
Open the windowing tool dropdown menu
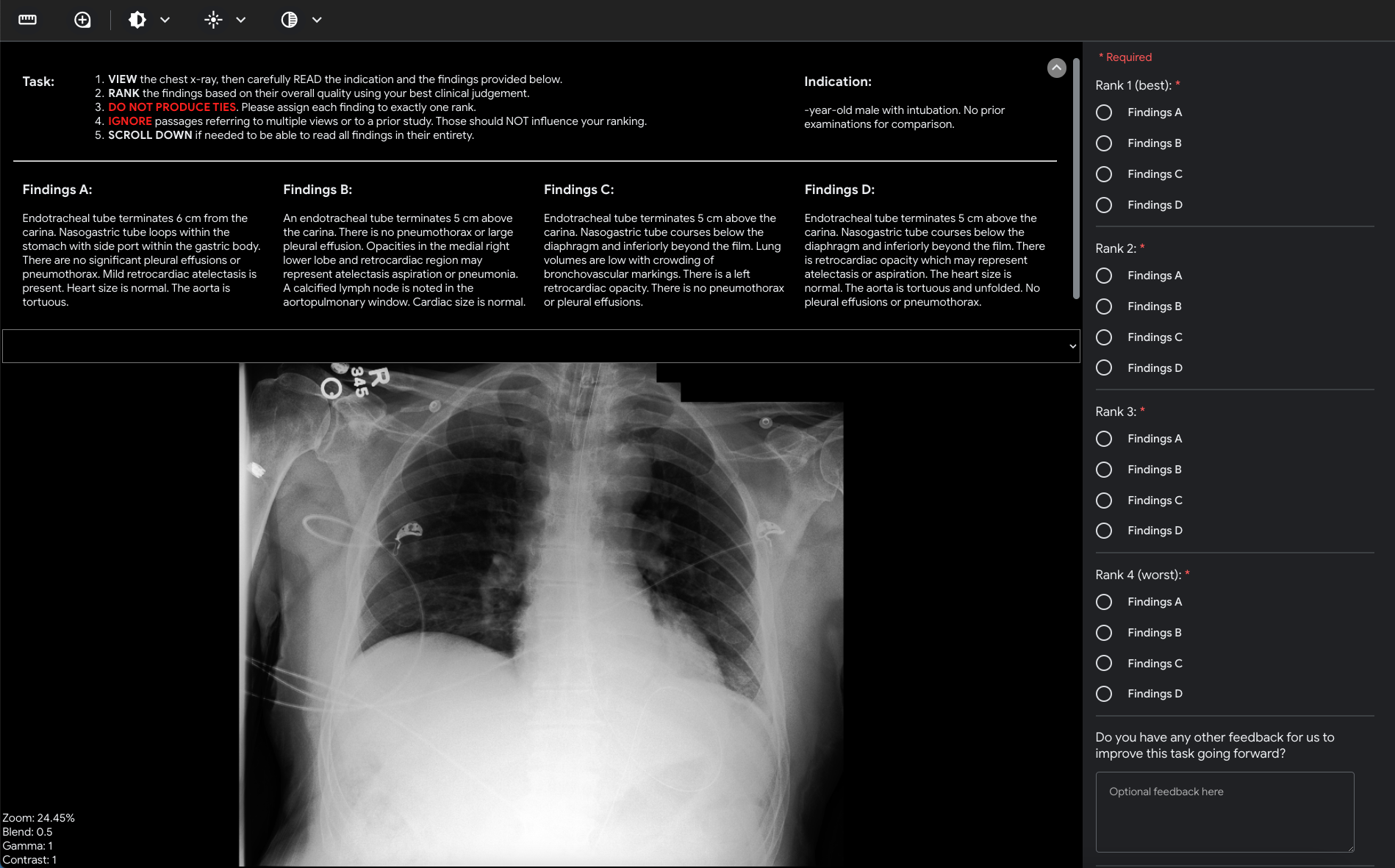165,20
